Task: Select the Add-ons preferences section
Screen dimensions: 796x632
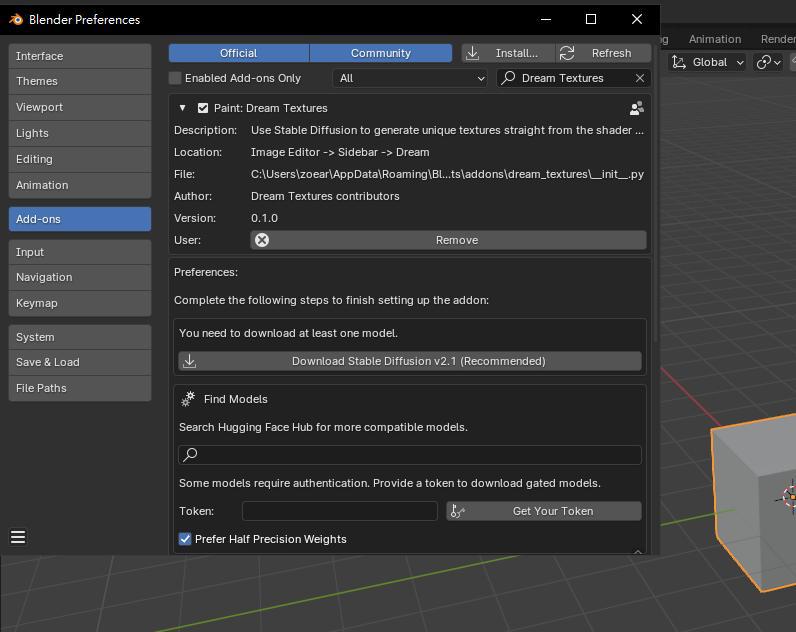Action: point(80,219)
